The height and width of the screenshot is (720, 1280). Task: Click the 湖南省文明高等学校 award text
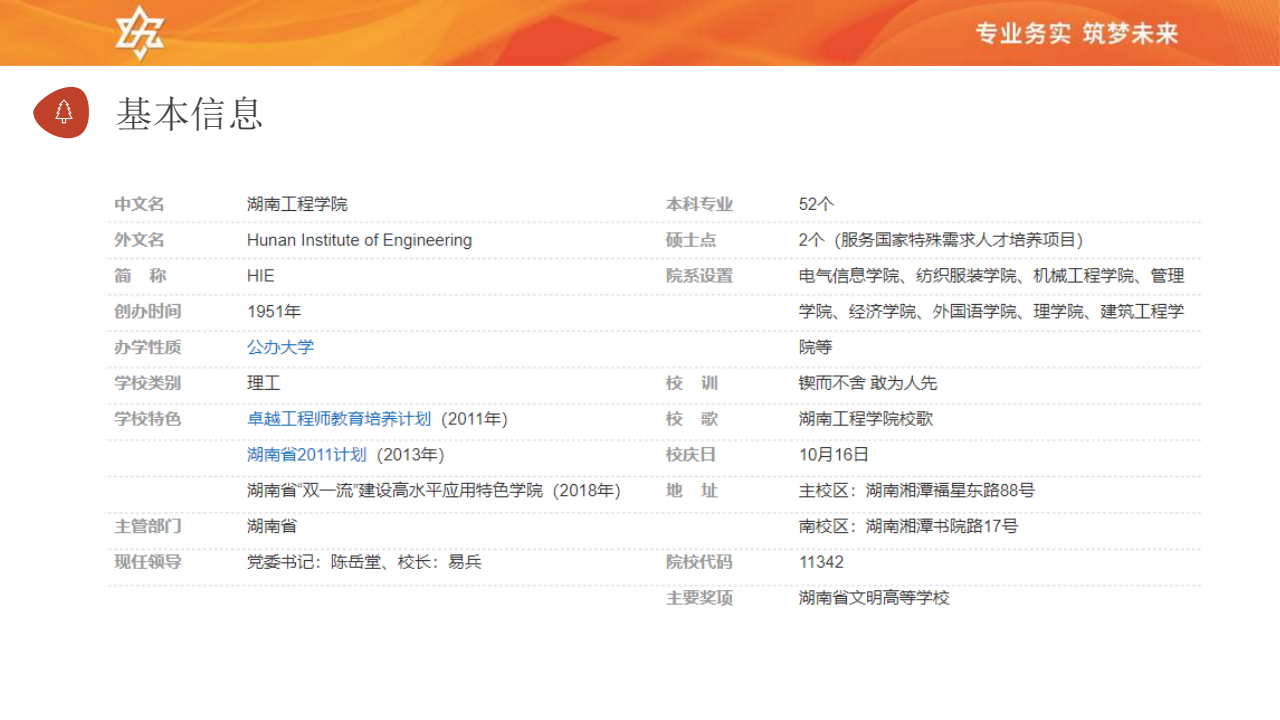873,598
